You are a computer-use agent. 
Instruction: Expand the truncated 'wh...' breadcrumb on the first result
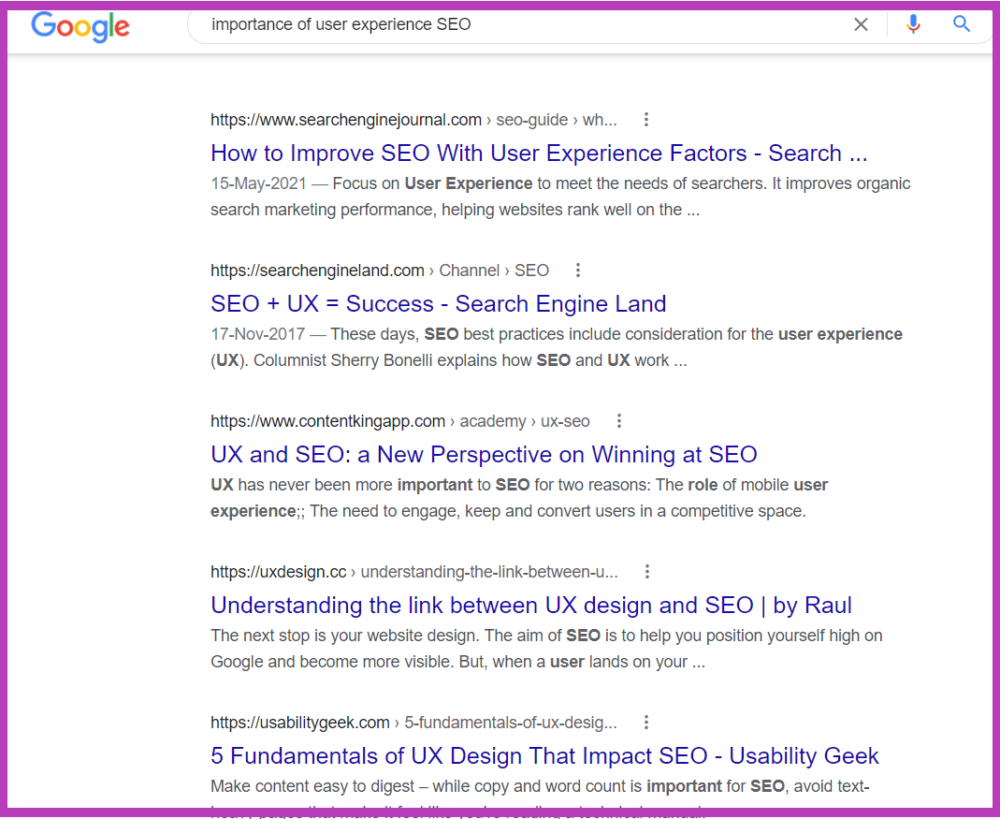[x=601, y=119]
